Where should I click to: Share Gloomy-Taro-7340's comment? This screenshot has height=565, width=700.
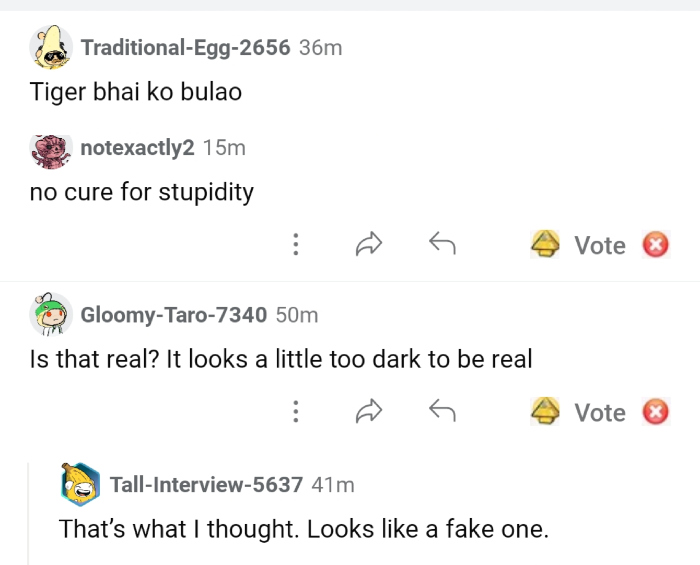click(370, 411)
